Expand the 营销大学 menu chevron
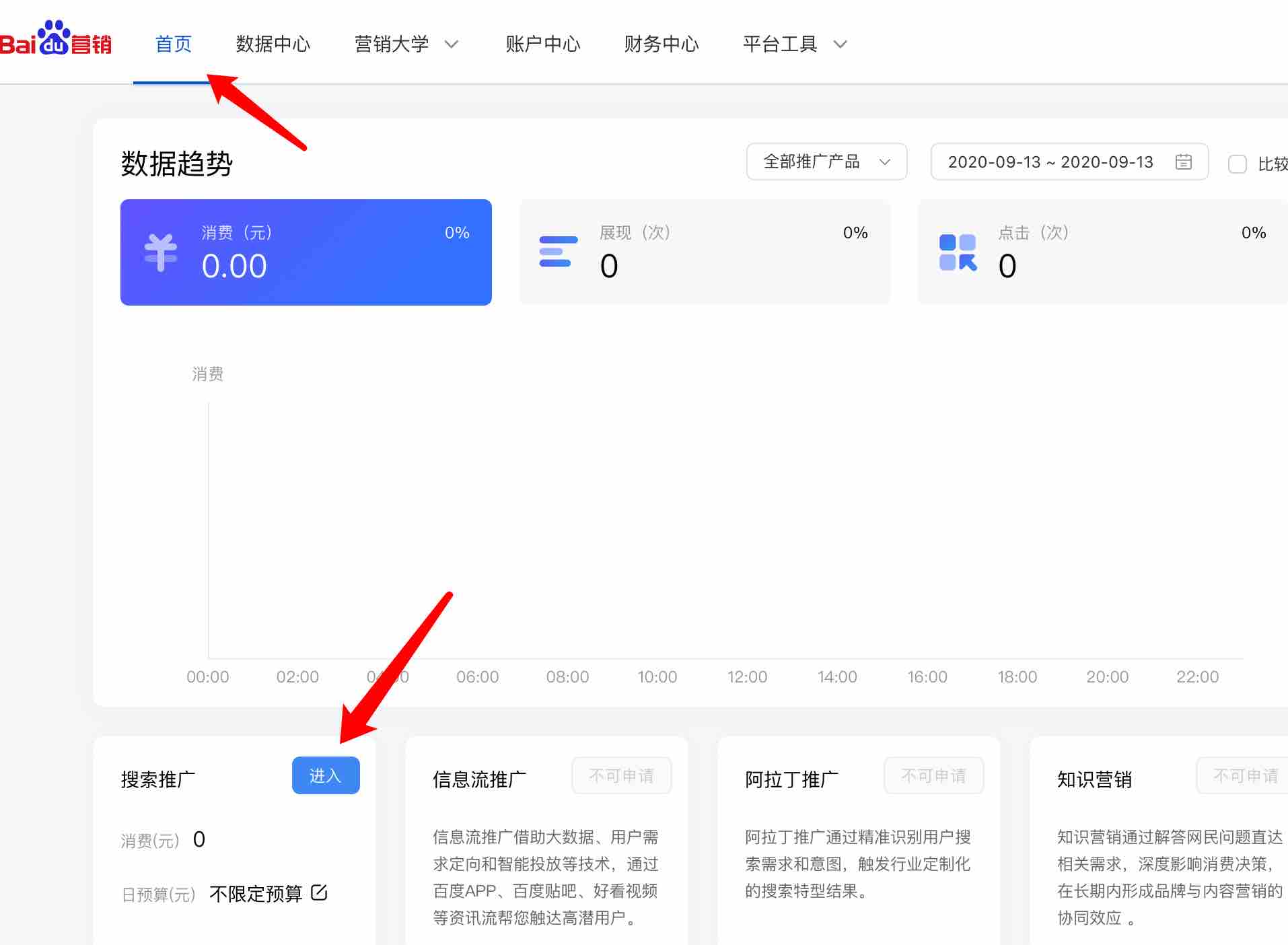The height and width of the screenshot is (945, 1288). [452, 44]
